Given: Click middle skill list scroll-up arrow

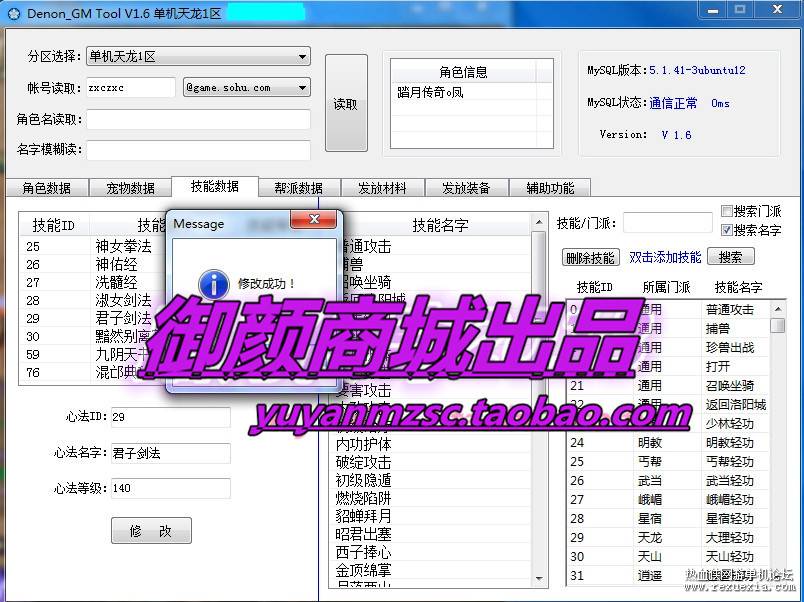Looking at the screenshot, I should tap(538, 222).
